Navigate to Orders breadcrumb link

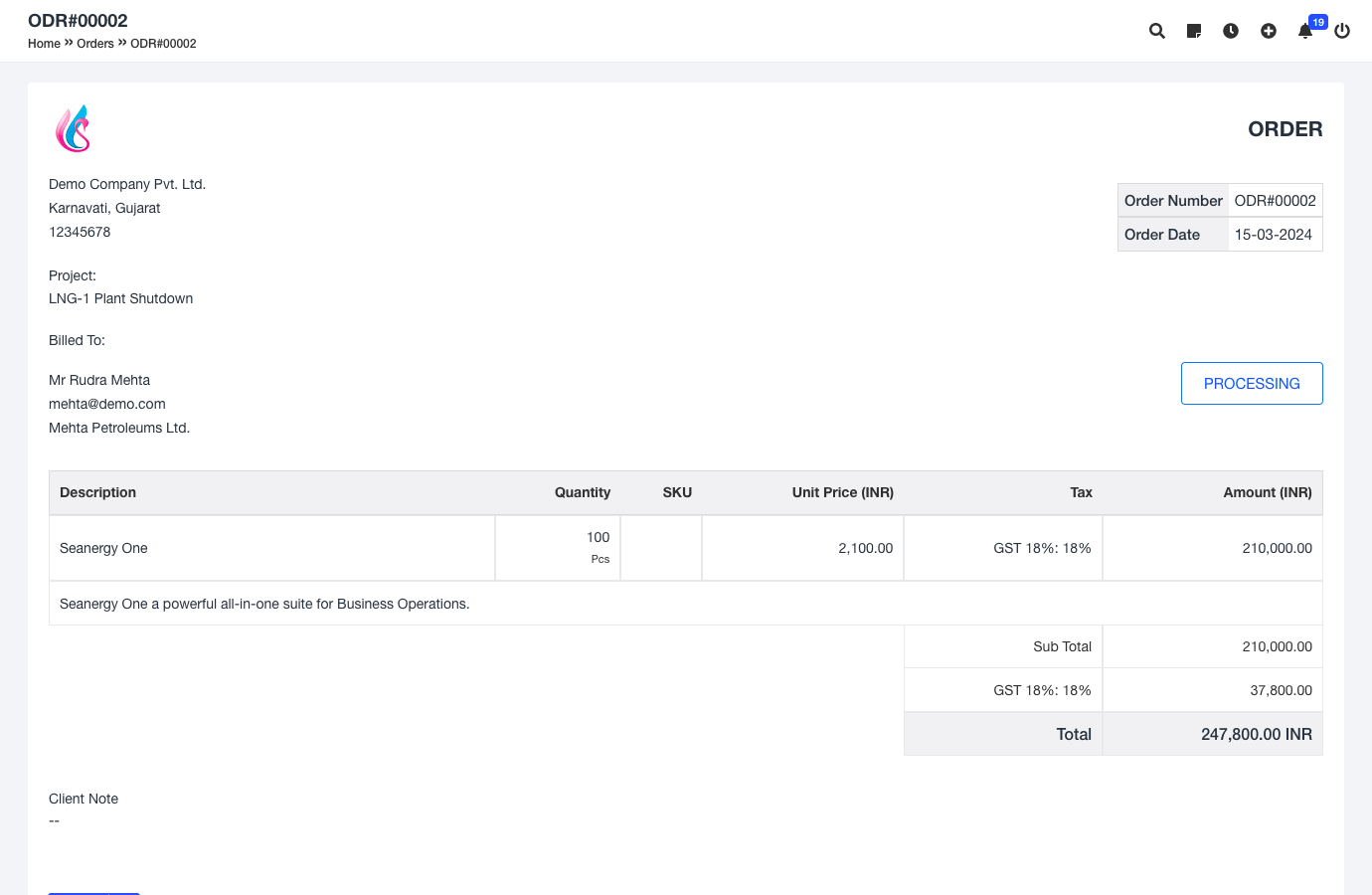click(x=95, y=44)
